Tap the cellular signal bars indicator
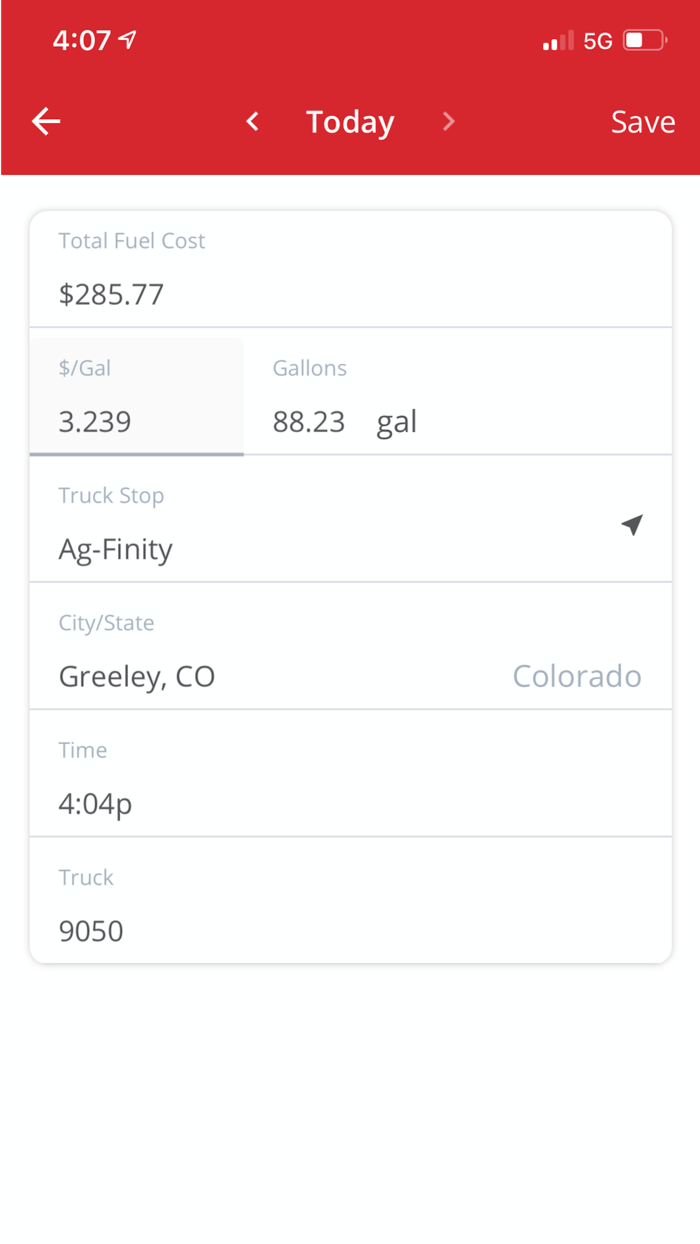 tap(557, 40)
